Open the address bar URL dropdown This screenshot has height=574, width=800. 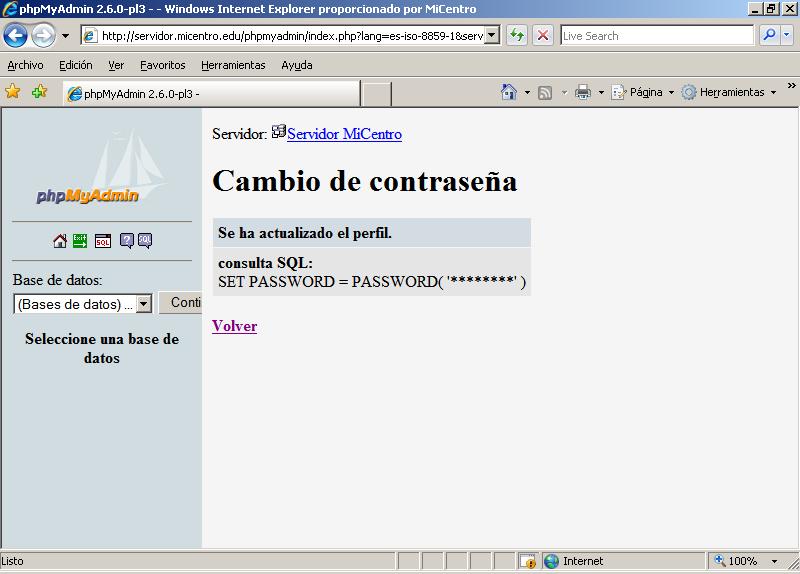492,36
